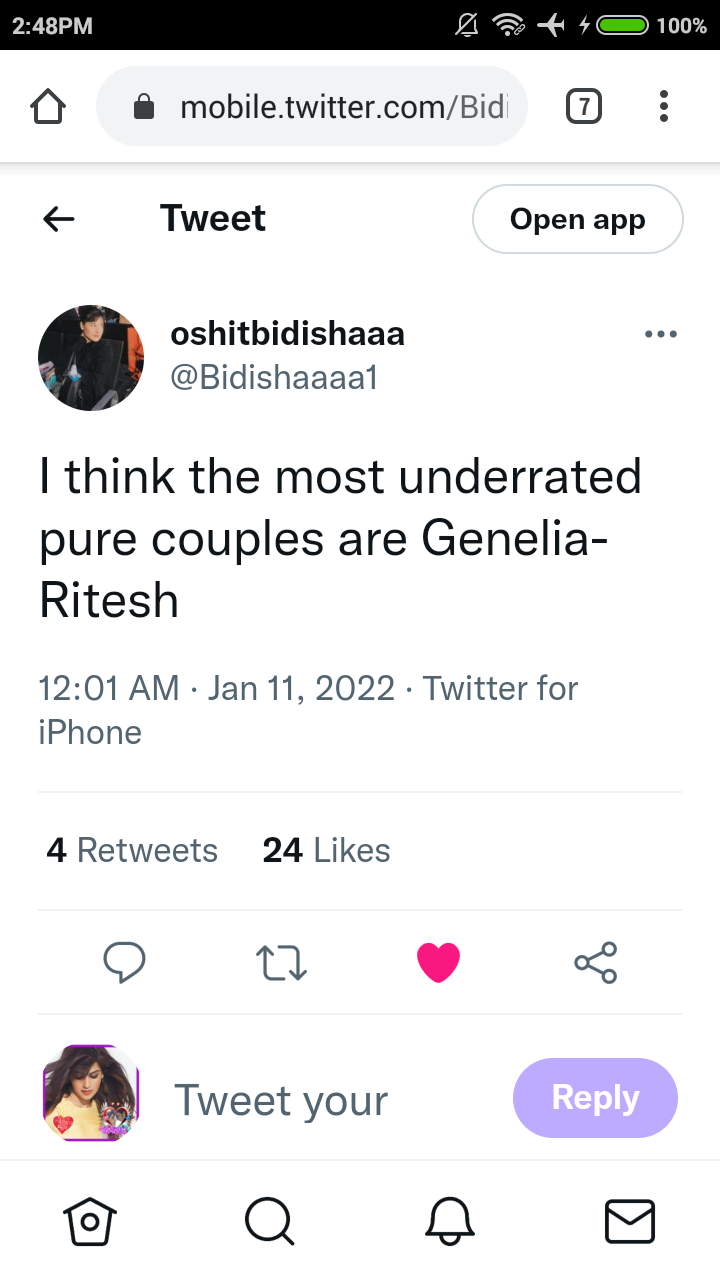Screen dimensions: 720x1280
Task: Open the tweet's more options ellipsis
Action: tap(661, 334)
